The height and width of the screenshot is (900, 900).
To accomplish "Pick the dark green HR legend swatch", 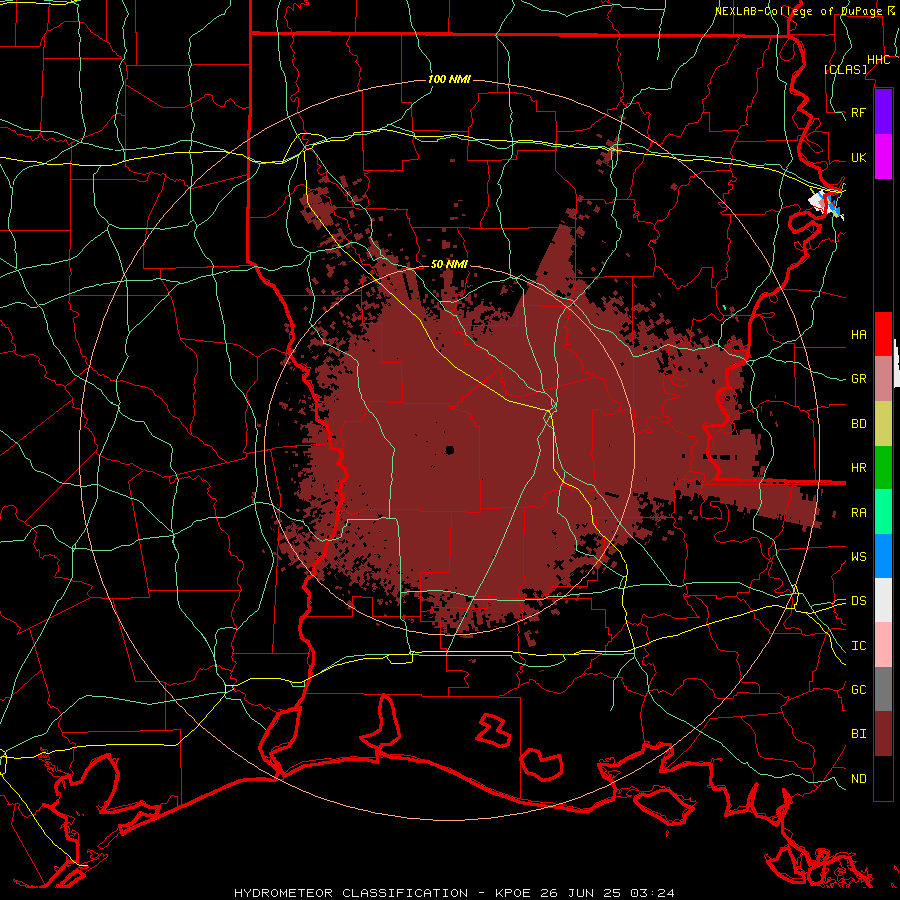I will pyautogui.click(x=883, y=467).
